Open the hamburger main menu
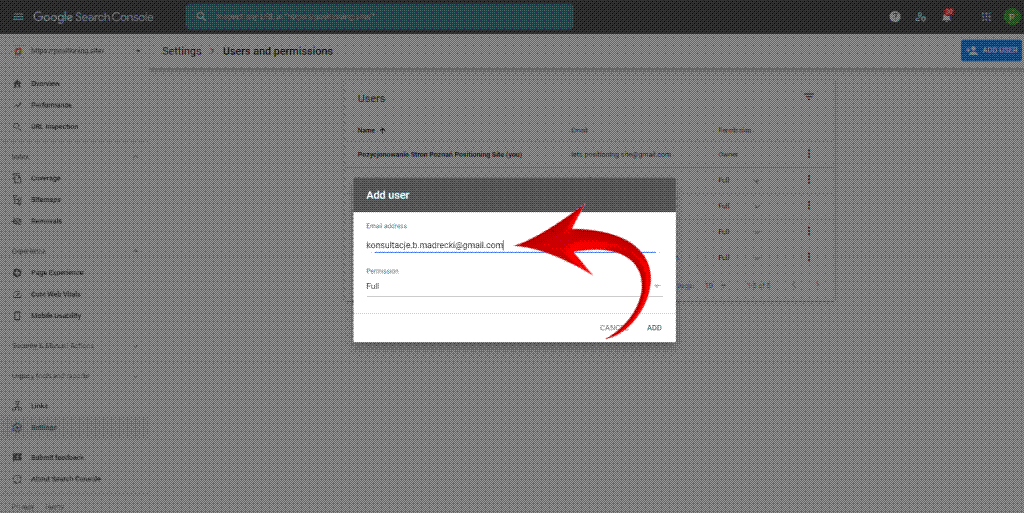1024x513 pixels. pos(18,16)
